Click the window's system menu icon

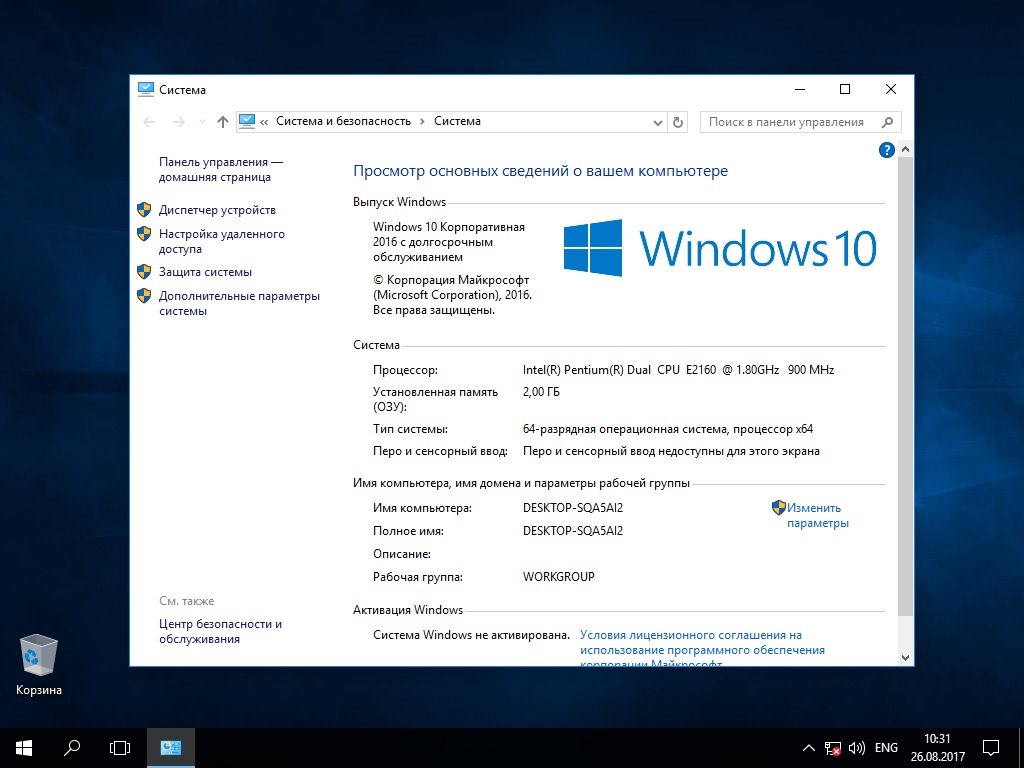146,89
